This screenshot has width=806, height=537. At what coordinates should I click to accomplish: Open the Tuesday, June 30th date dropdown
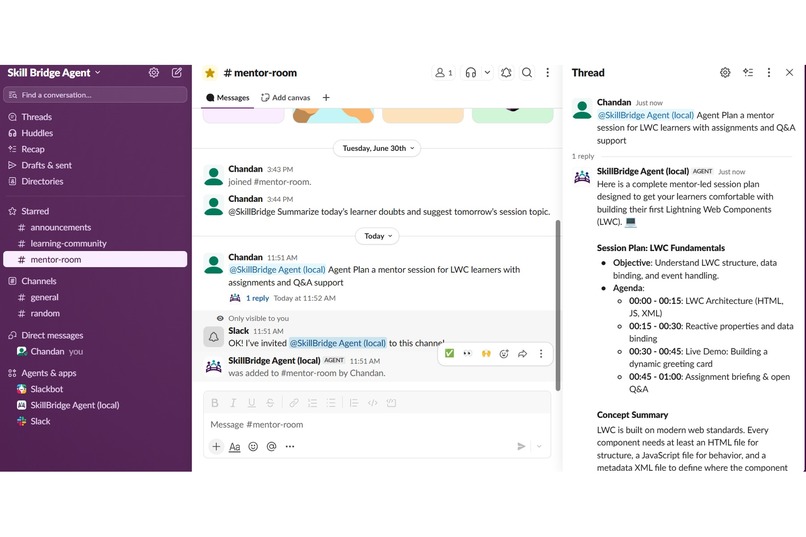(378, 148)
